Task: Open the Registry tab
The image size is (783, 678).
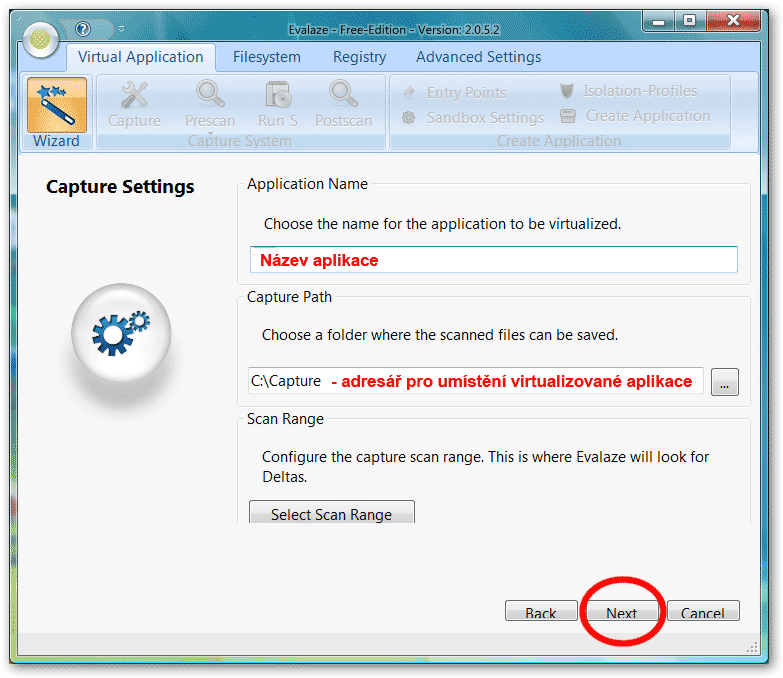Action: [360, 57]
